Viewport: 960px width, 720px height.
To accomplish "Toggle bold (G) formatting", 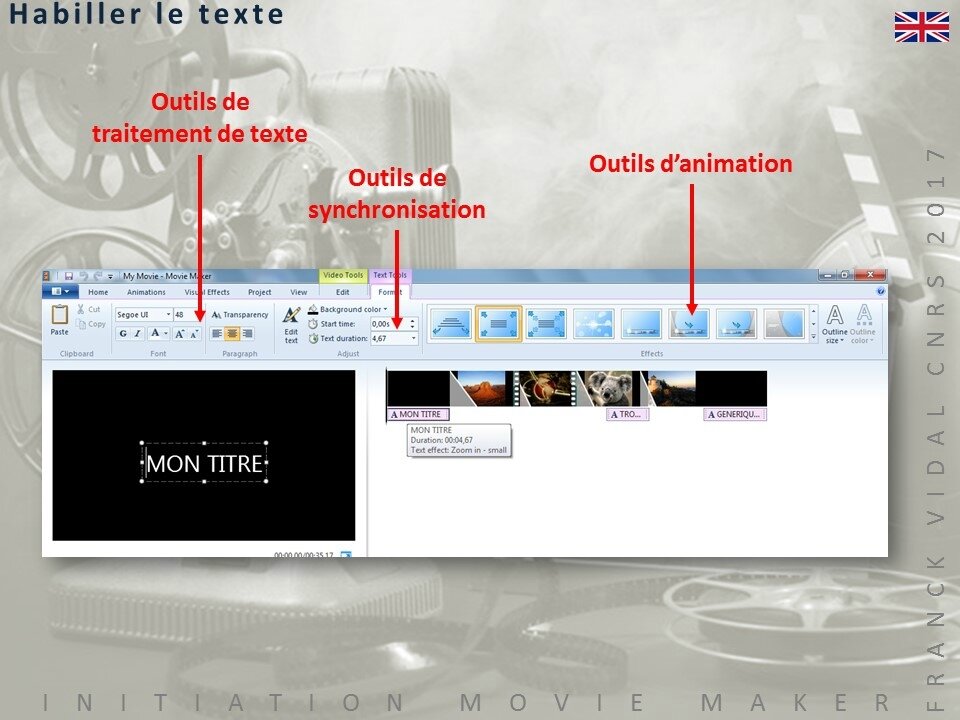I will pos(123,334).
